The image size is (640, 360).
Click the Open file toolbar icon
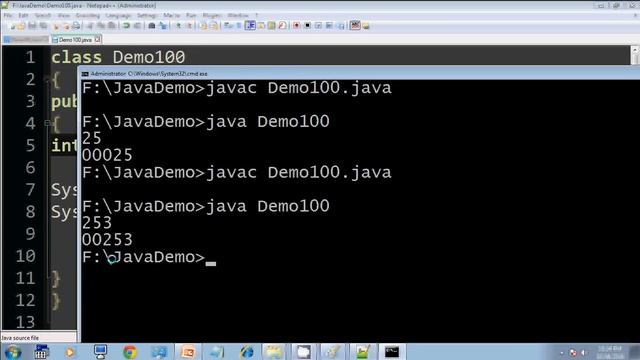click(x=21, y=26)
